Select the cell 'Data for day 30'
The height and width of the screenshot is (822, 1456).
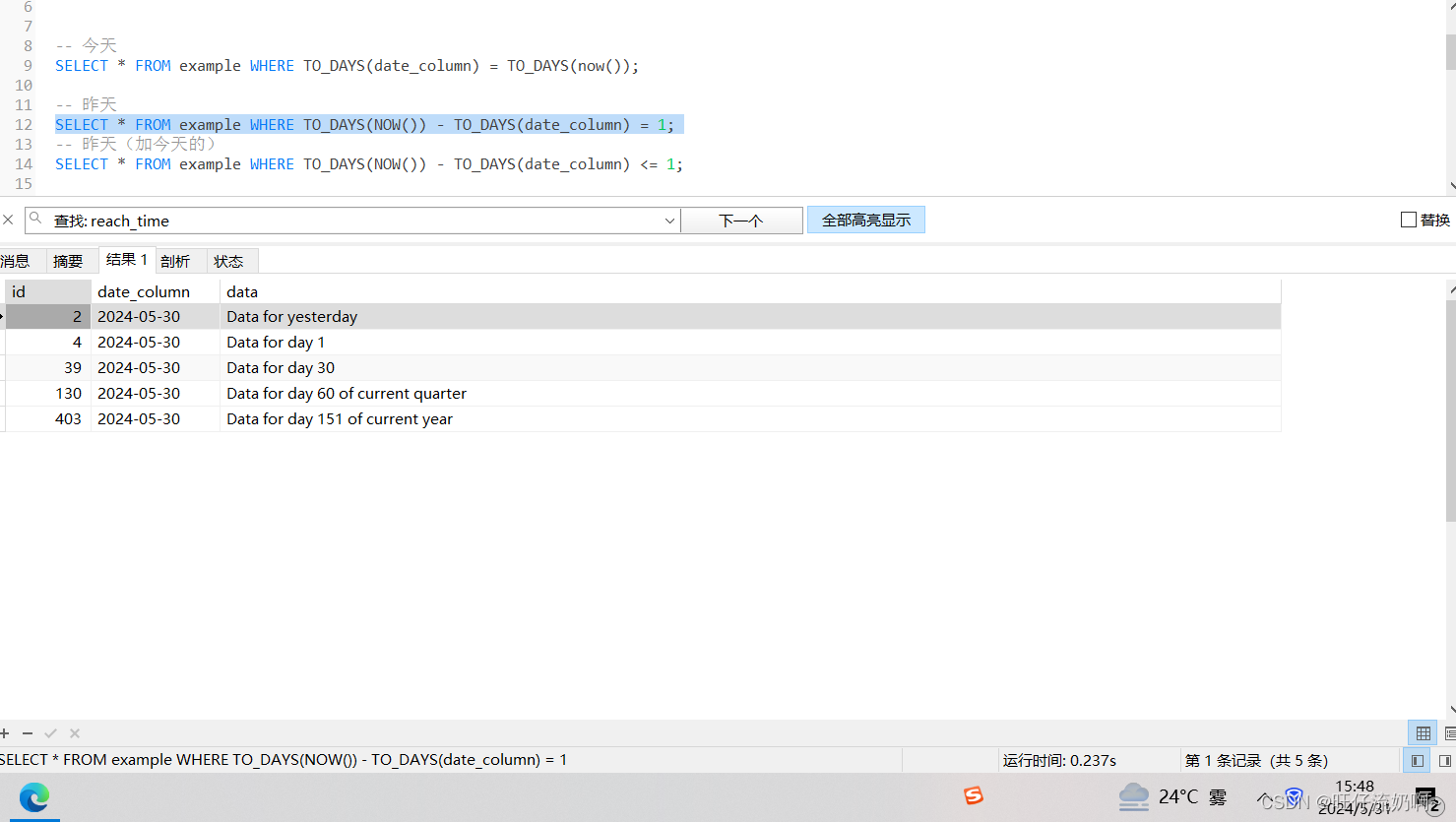point(750,367)
